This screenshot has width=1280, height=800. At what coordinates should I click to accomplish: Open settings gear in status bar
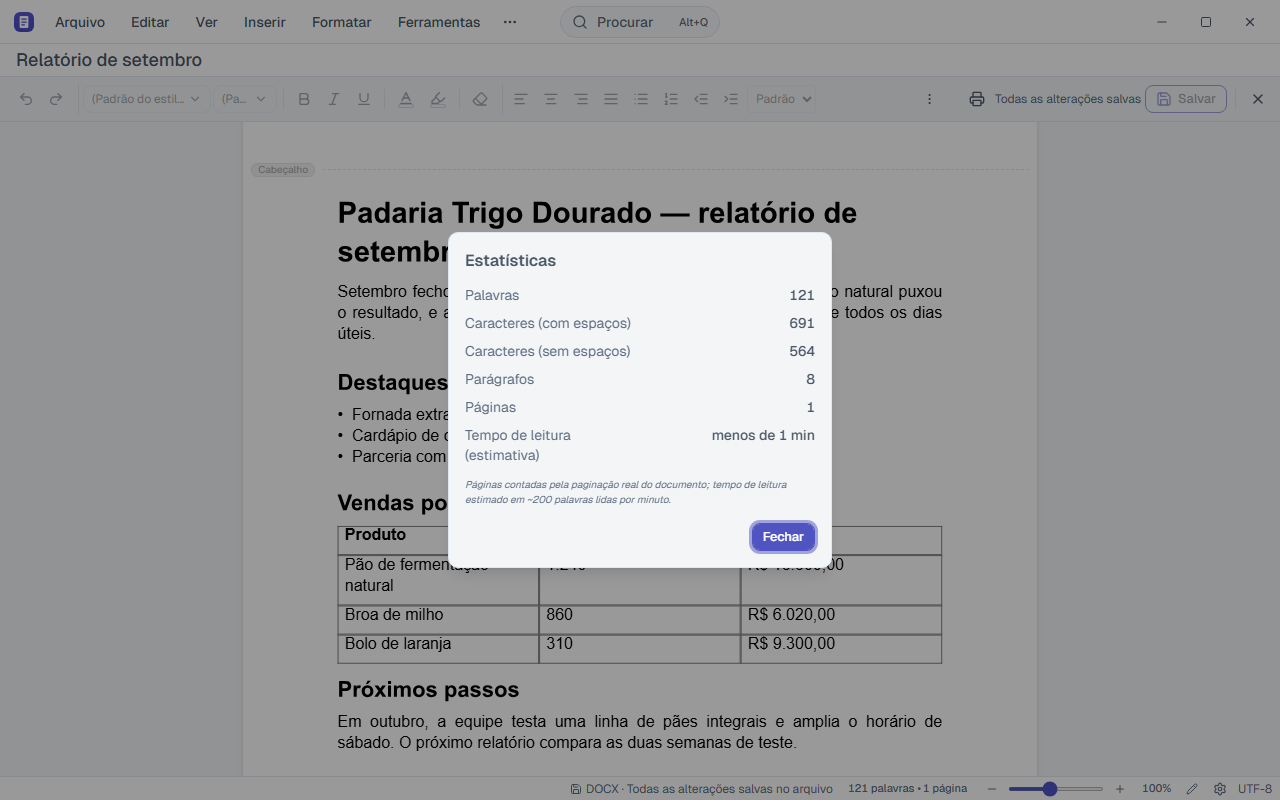(1219, 789)
